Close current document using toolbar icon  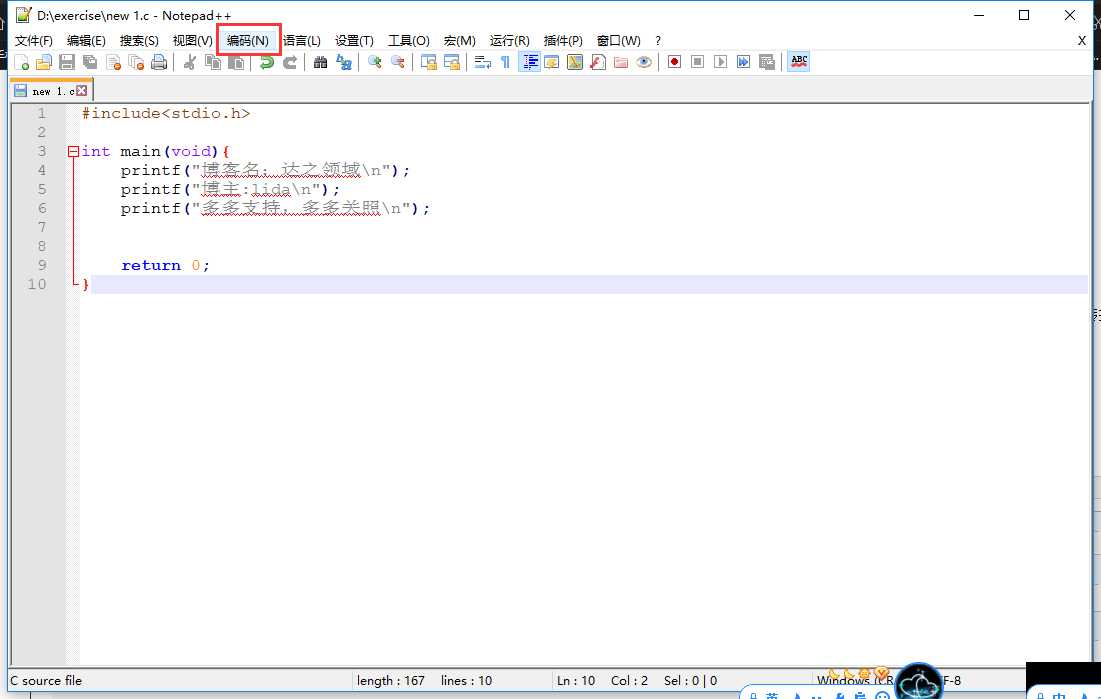113,63
